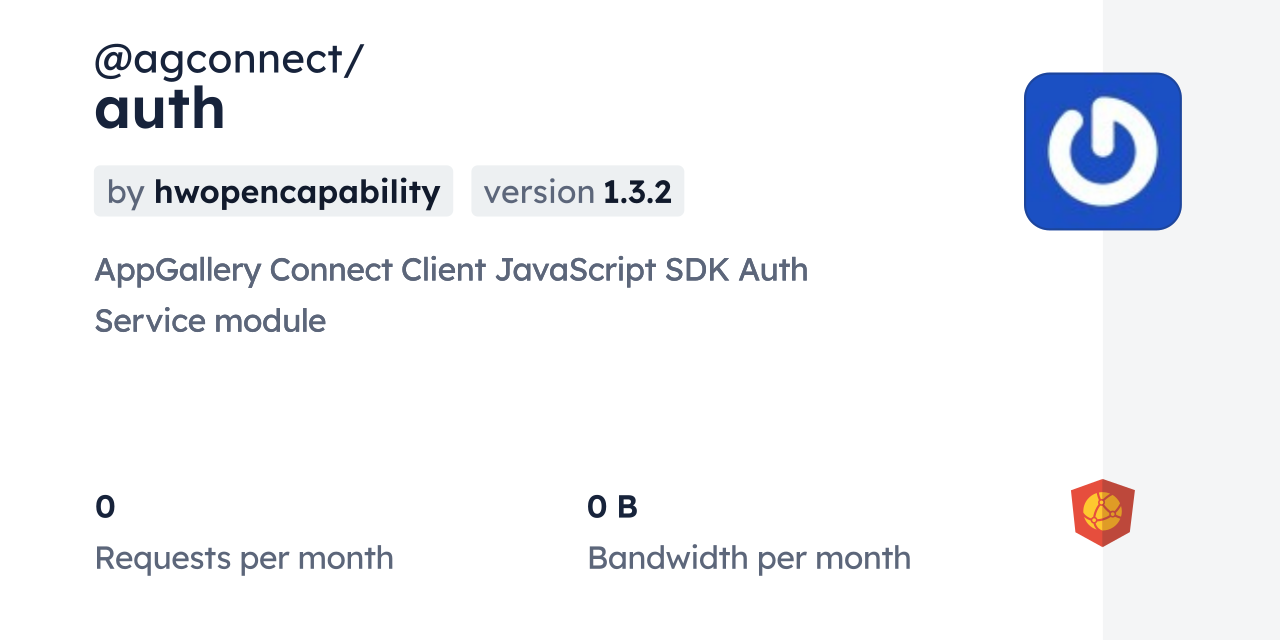The image size is (1280, 640).
Task: Click the "Requests per month" label
Action: click(244, 558)
